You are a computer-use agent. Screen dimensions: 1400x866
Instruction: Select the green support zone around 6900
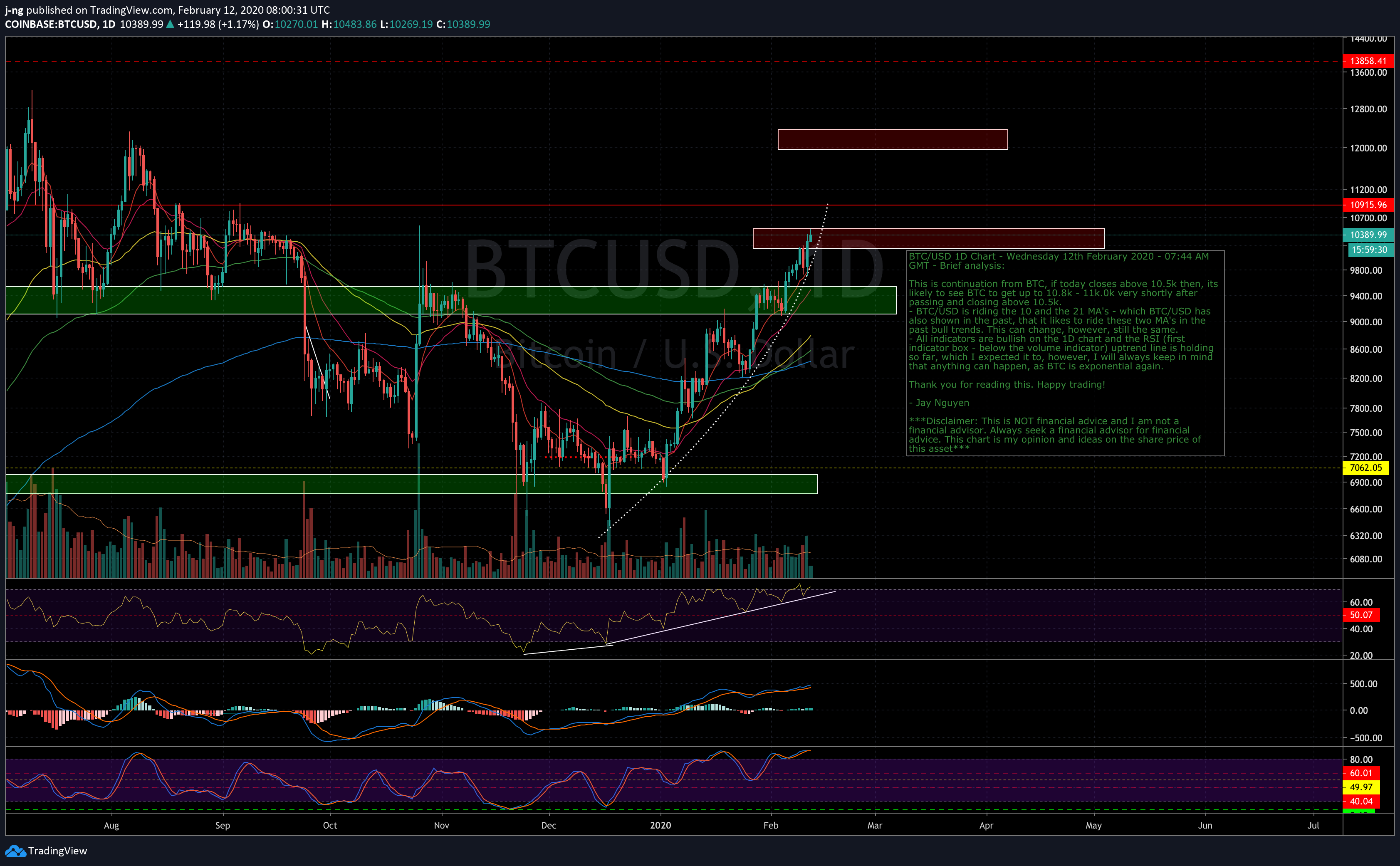click(411, 484)
